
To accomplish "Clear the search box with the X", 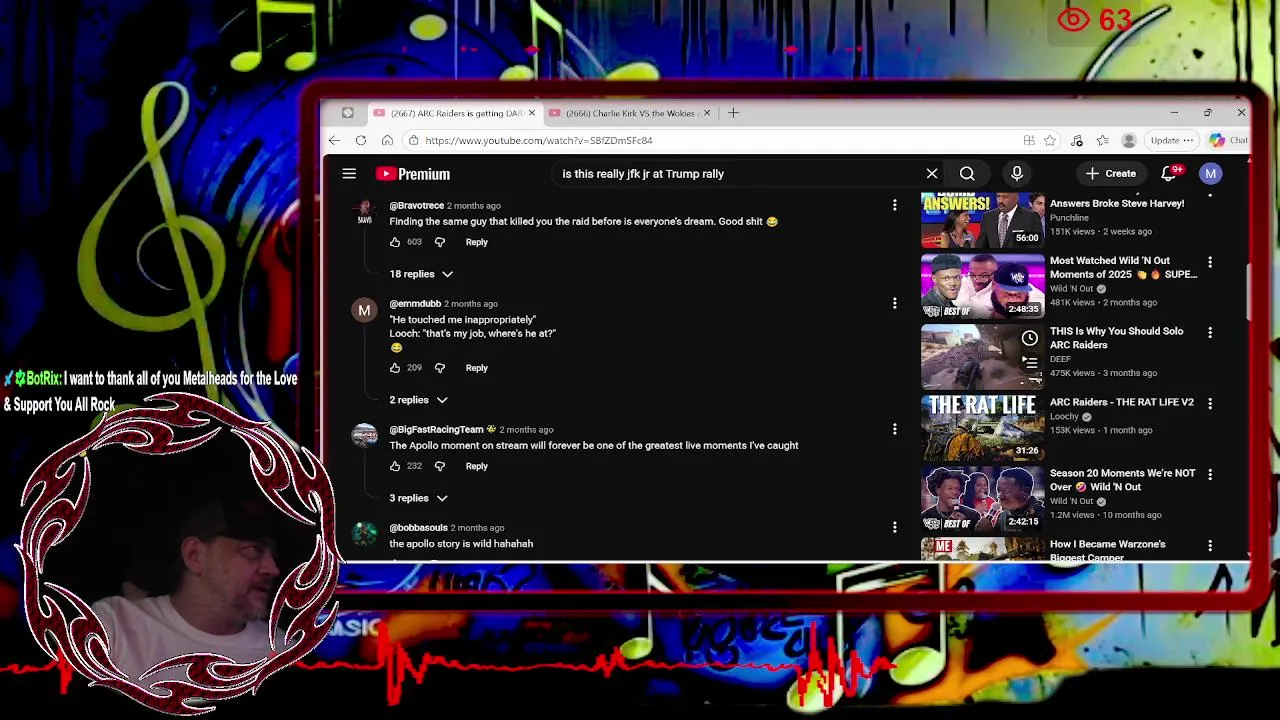I will tap(932, 174).
